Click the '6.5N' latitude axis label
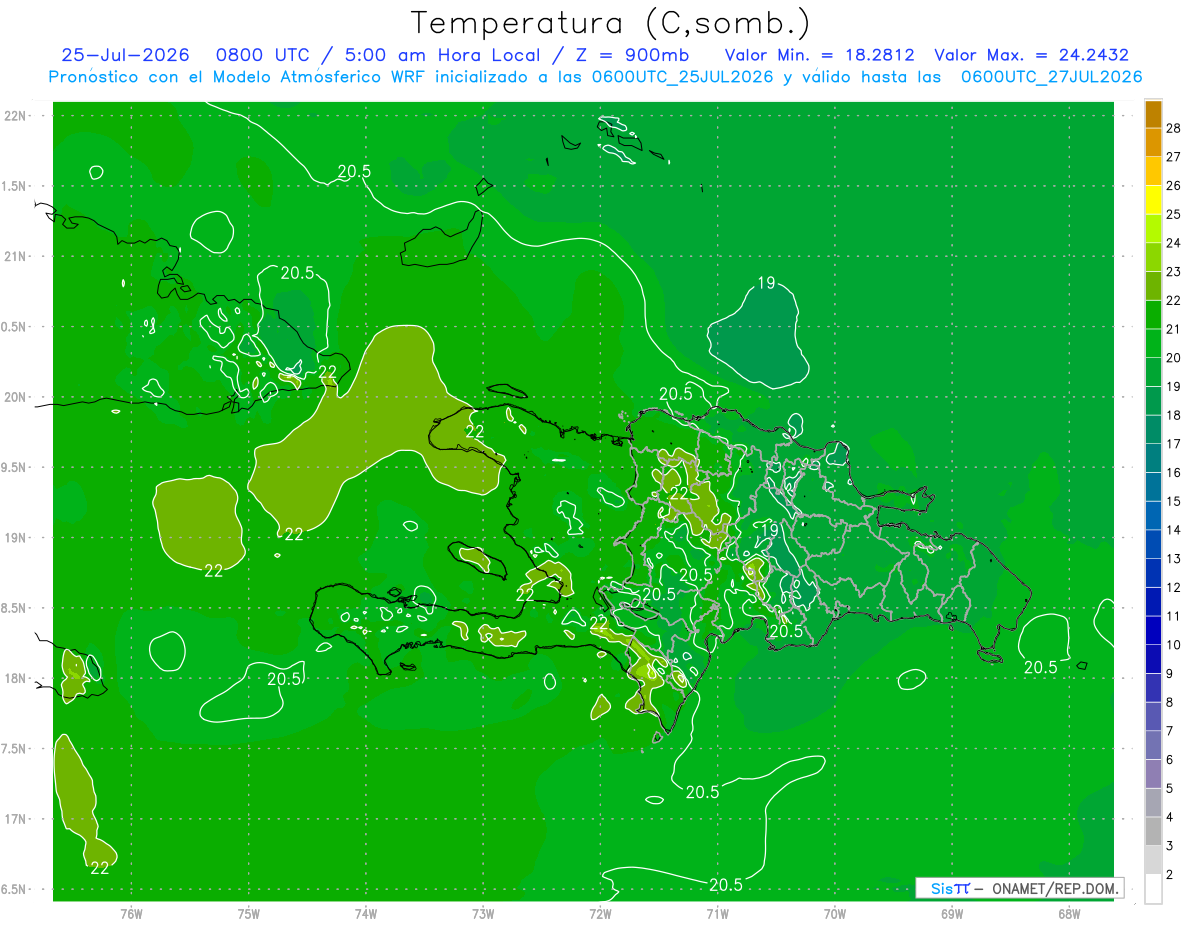 [x=15, y=889]
